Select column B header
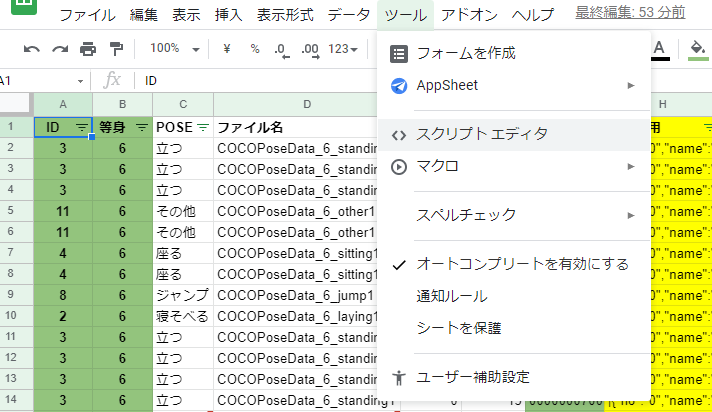This screenshot has width=712, height=412. point(123,104)
